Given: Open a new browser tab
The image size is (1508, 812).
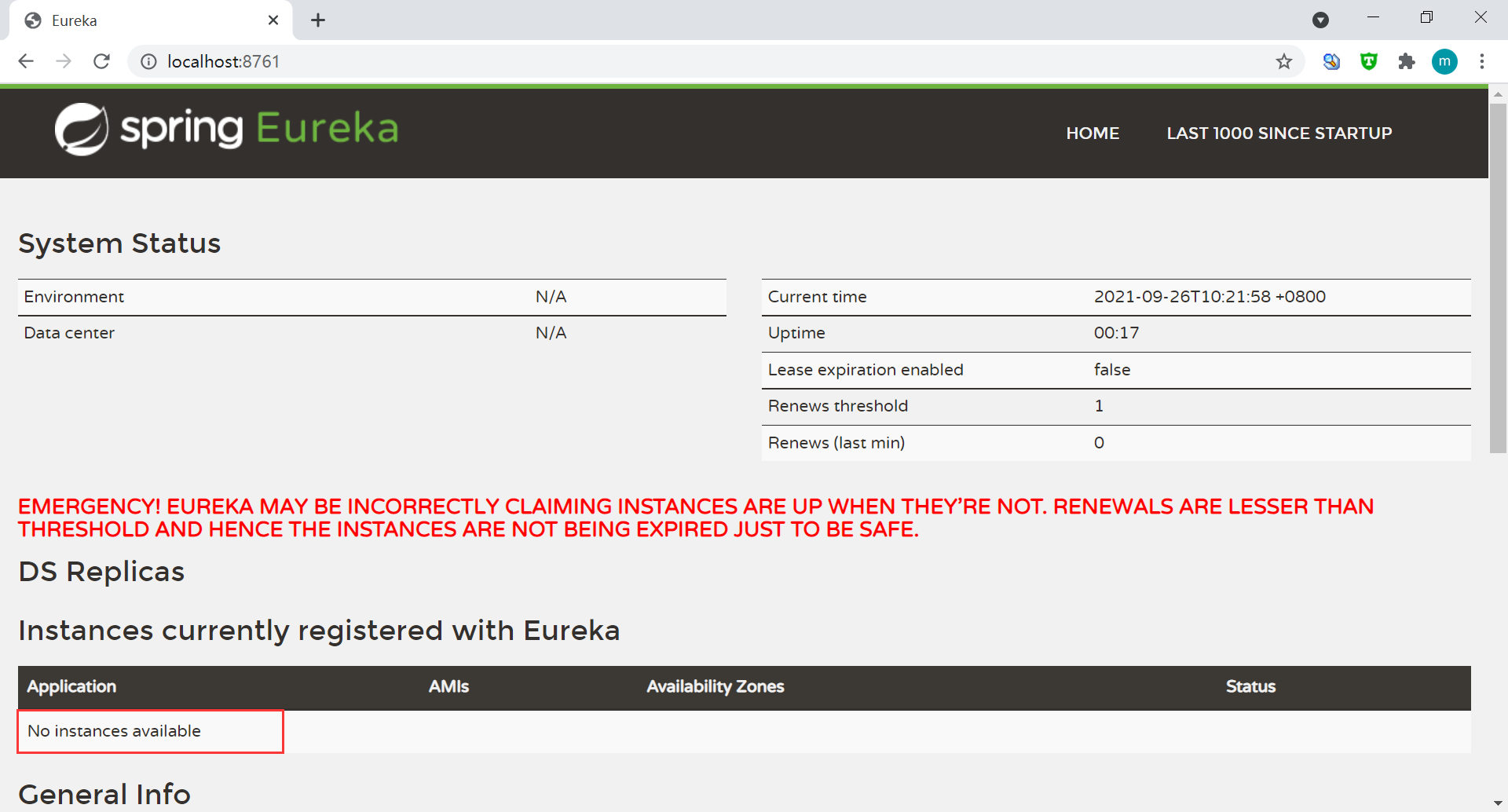Looking at the screenshot, I should tap(318, 20).
